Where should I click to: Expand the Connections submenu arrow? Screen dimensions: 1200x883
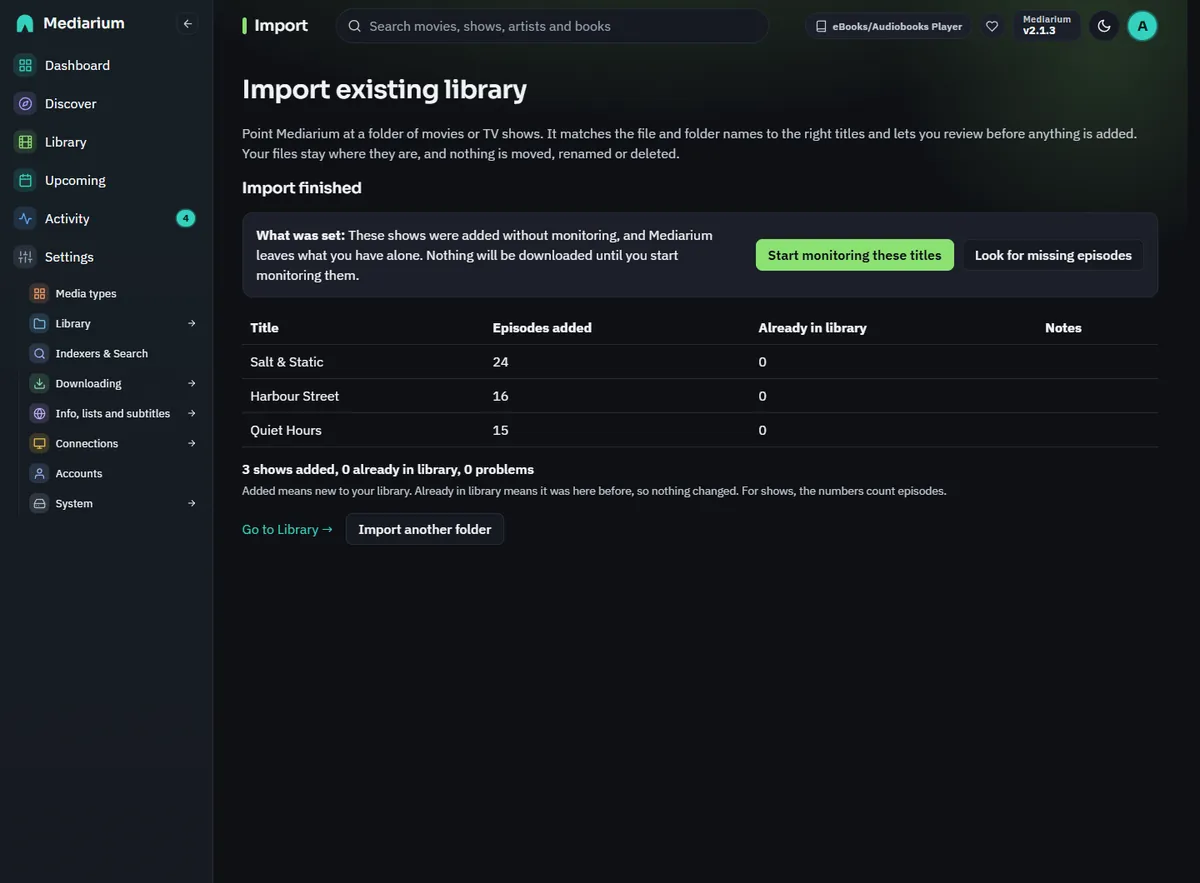pos(192,444)
